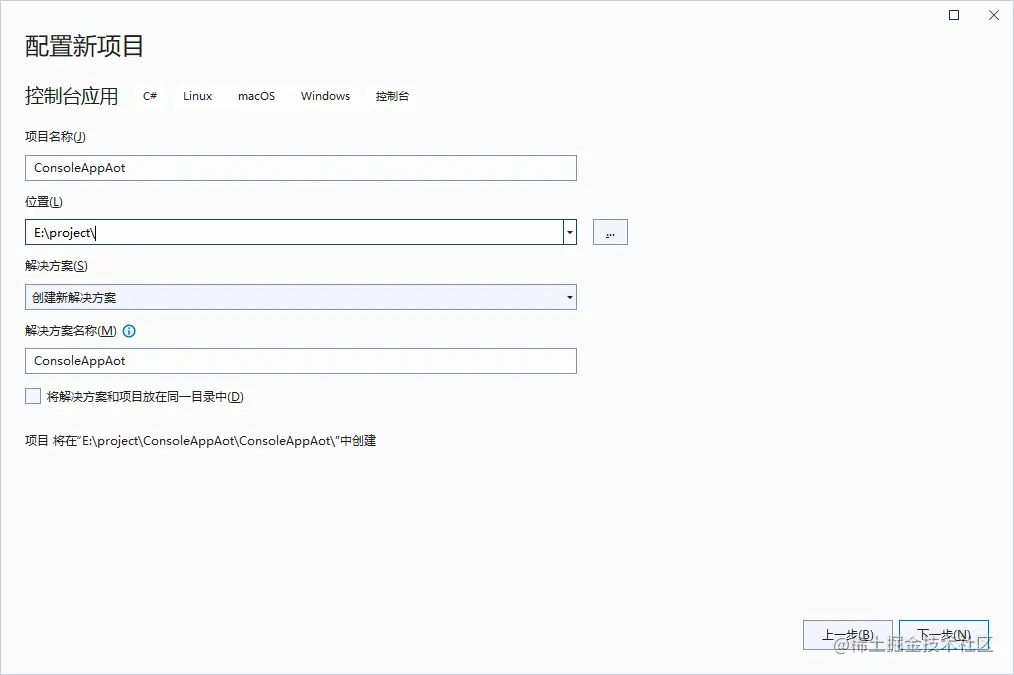Screen dimensions: 1014x675
Task: Close the configure project dialog
Action: click(x=994, y=15)
